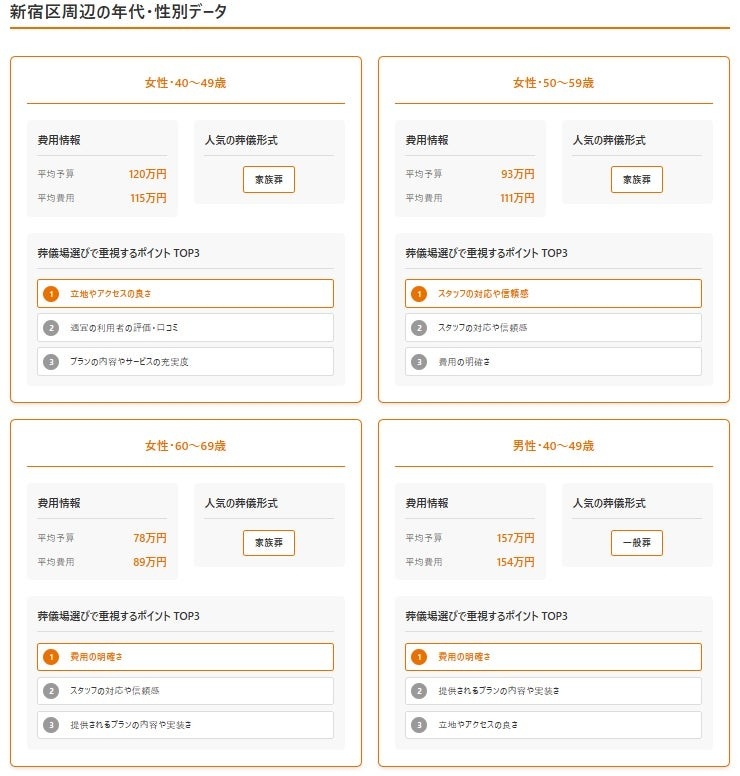Screen dimensions: 740x776
Task: Click 家族葬 button in 女性・50〜59歳 card
Action: click(637, 180)
